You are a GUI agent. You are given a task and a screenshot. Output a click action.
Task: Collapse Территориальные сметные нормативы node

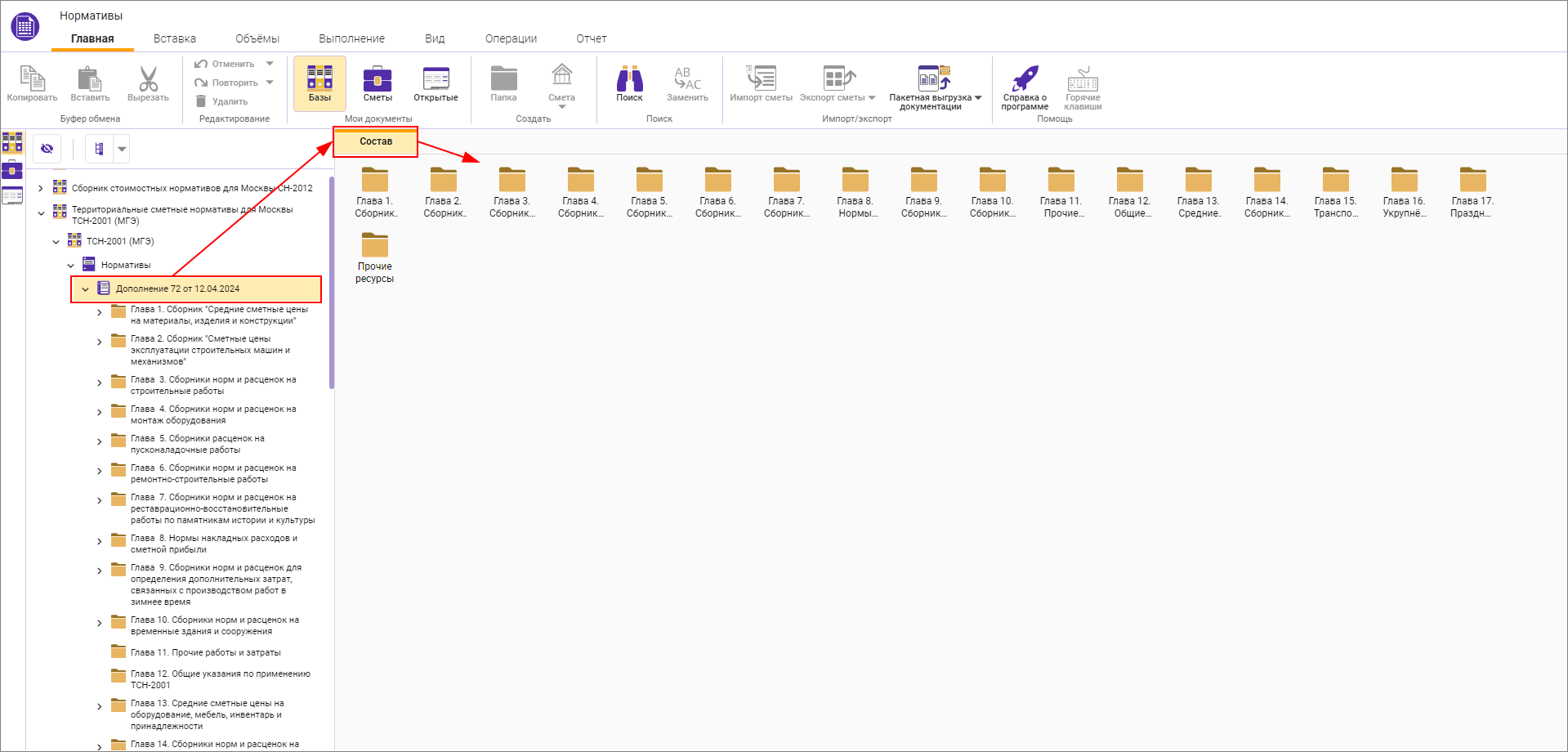pyautogui.click(x=41, y=213)
